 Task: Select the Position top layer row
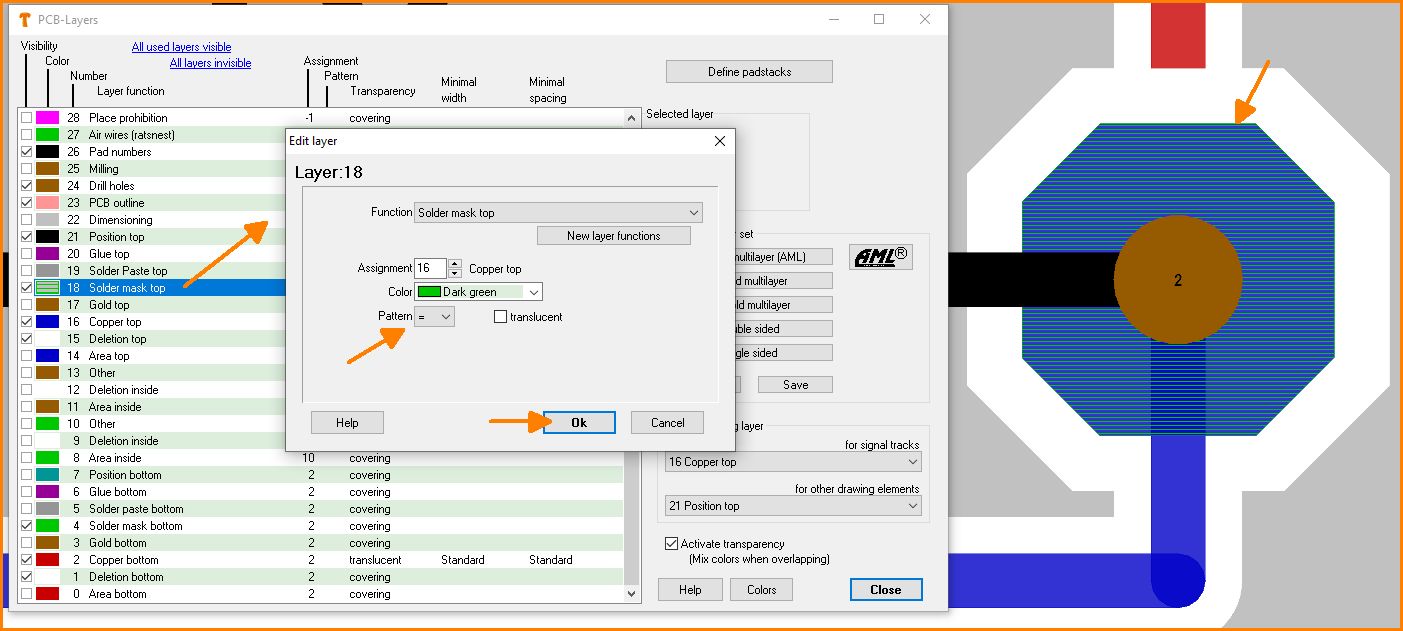(x=116, y=237)
